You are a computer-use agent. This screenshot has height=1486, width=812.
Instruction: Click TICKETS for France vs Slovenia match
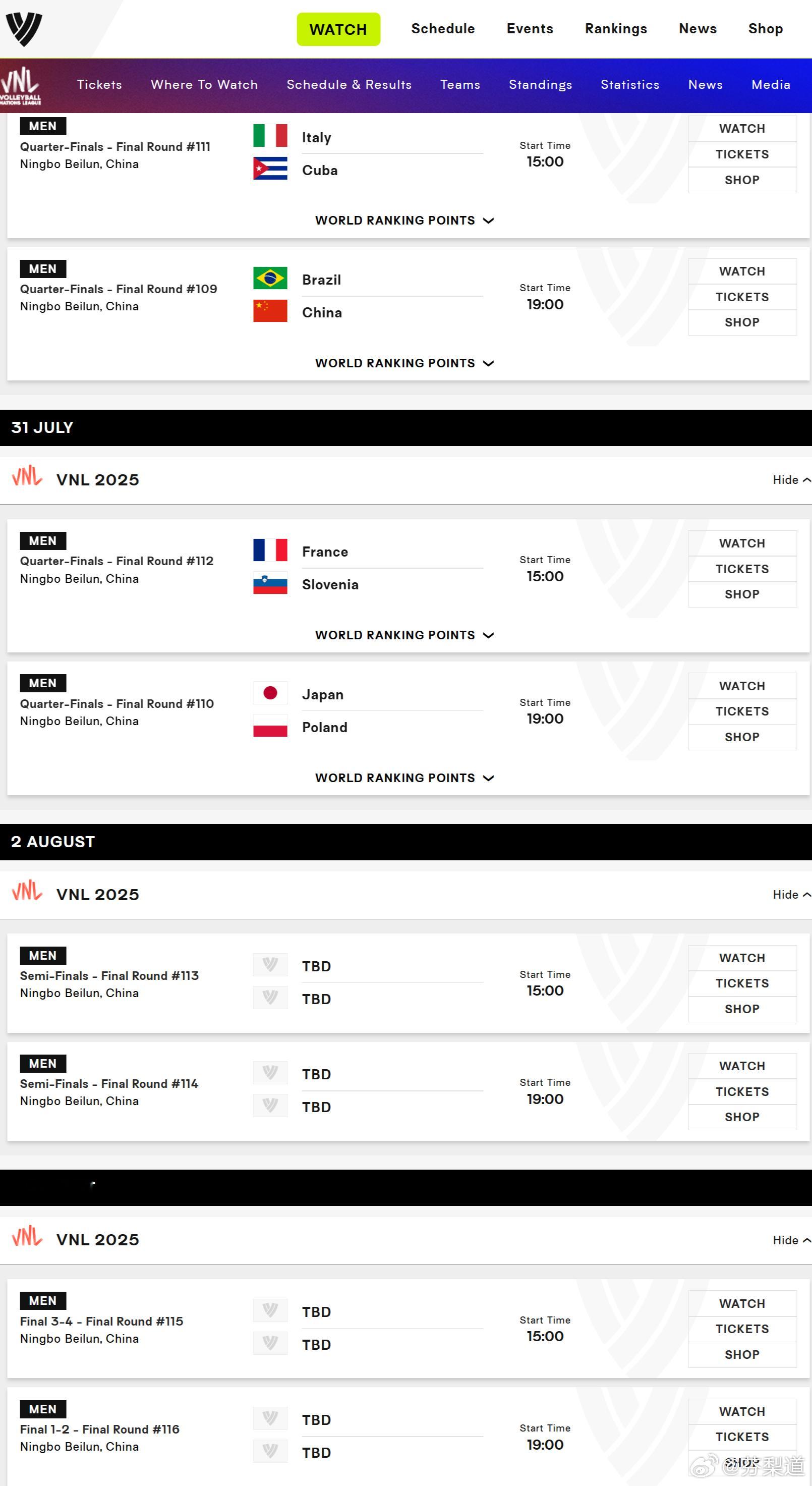tap(742, 569)
